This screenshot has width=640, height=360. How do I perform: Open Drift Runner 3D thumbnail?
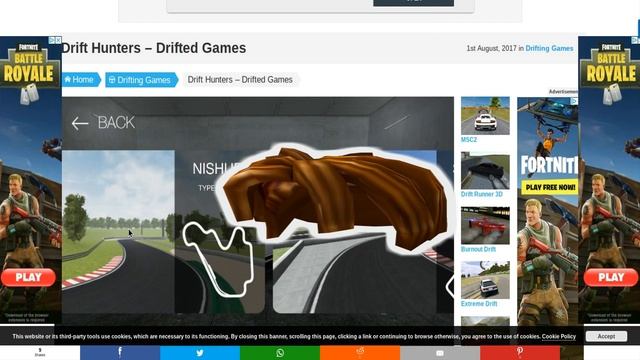coord(485,170)
